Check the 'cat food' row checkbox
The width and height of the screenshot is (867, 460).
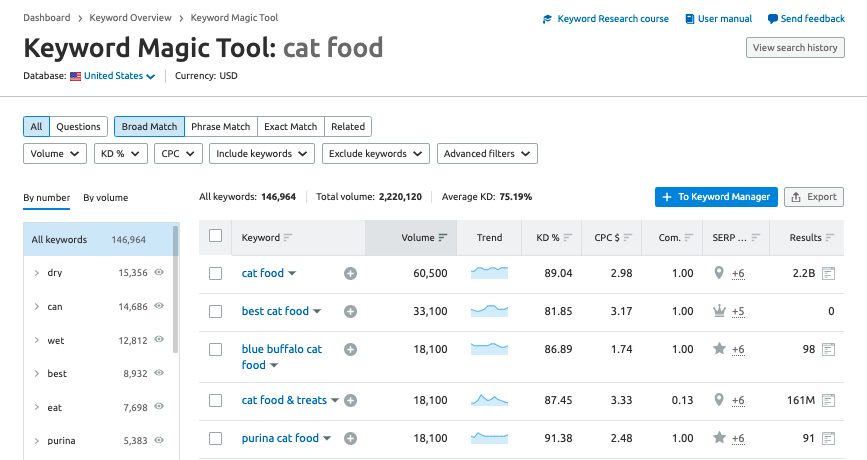point(216,273)
